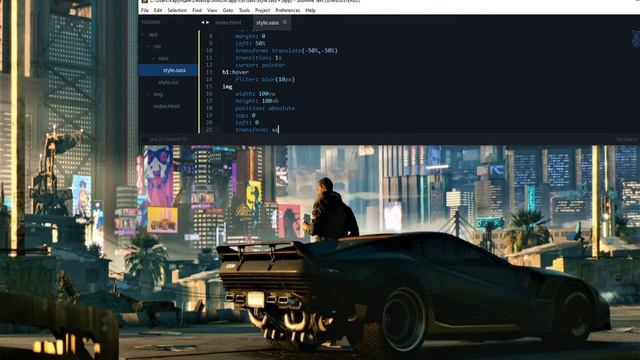Click the 'left: 50%' code line
The height and width of the screenshot is (360, 640).
pyautogui.click(x=250, y=43)
